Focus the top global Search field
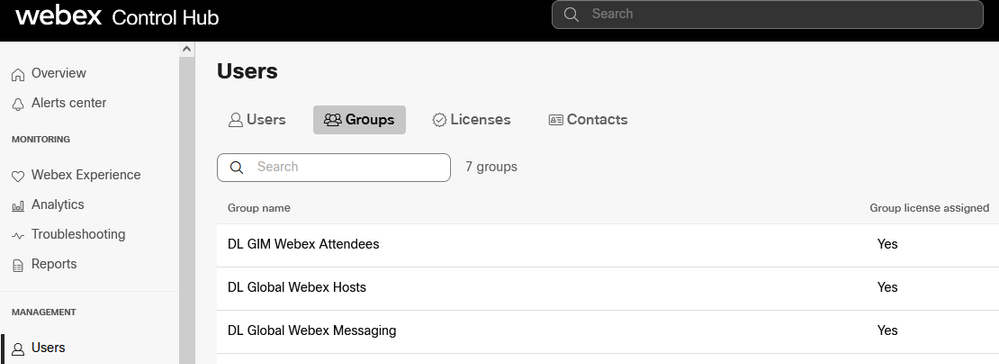This screenshot has height=364, width=999. (767, 14)
